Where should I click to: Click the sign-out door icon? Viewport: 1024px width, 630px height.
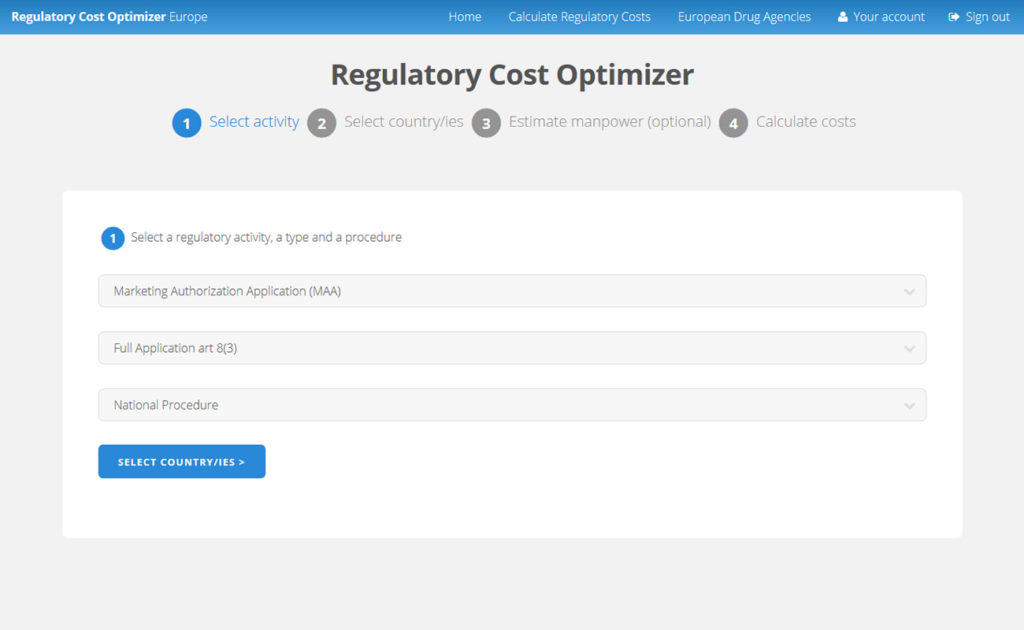click(952, 16)
